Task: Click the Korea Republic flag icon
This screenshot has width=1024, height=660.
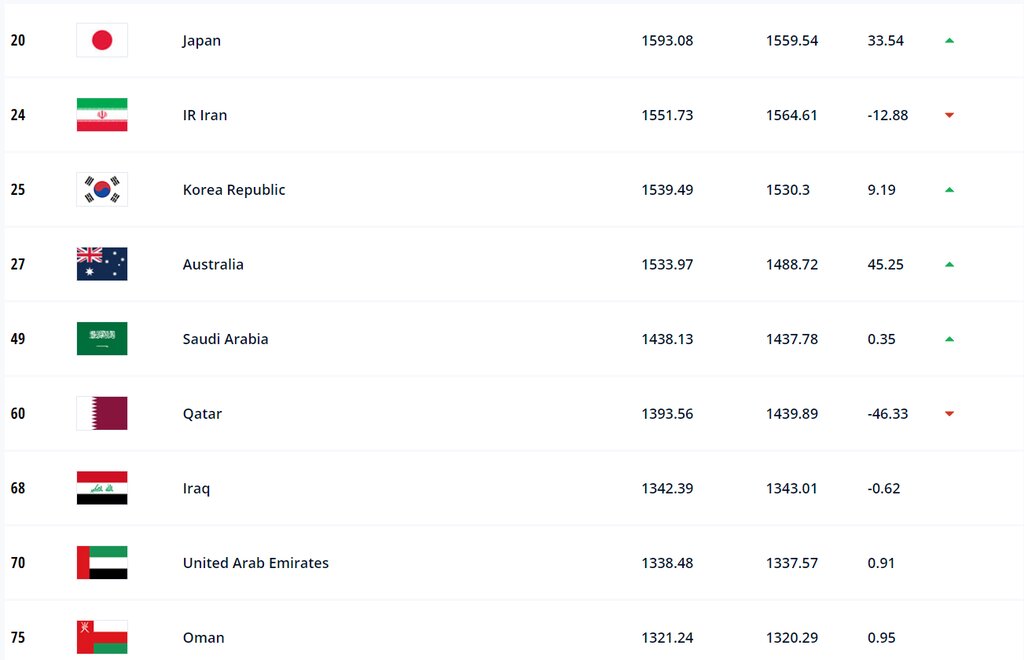Action: tap(102, 190)
